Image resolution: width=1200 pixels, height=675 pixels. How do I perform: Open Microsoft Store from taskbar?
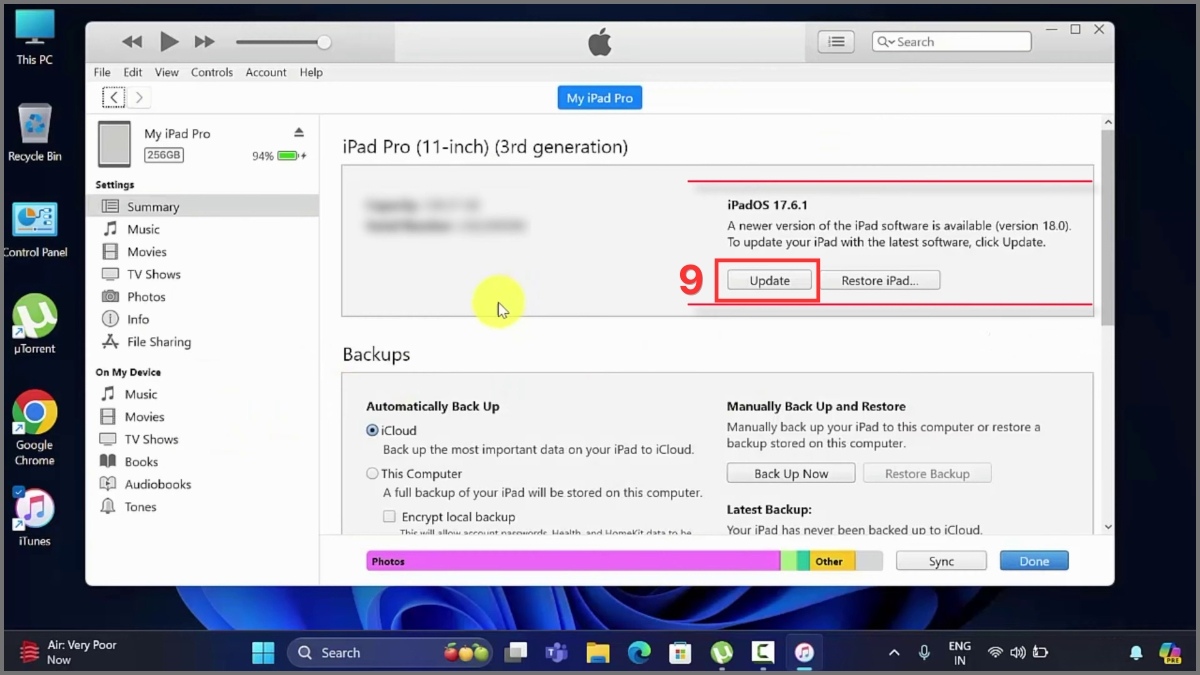tap(680, 653)
